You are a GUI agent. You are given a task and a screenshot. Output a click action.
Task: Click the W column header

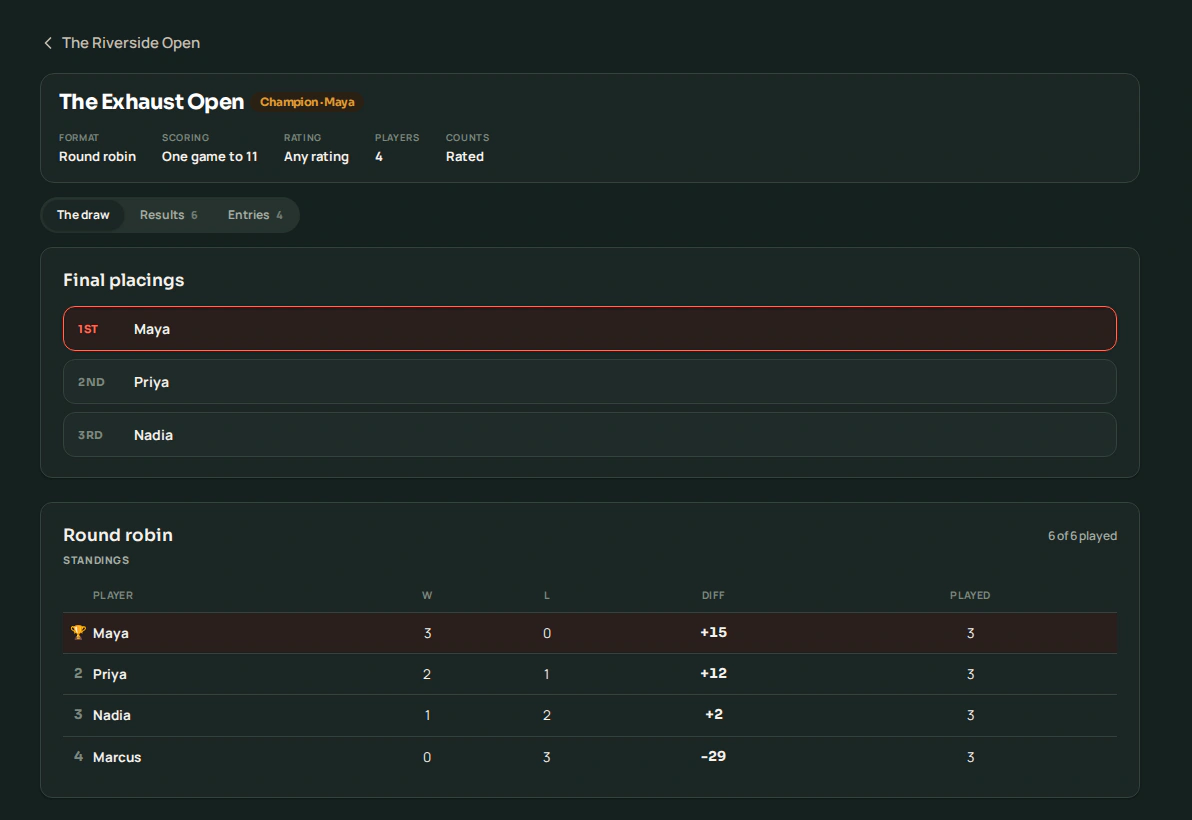click(x=427, y=595)
